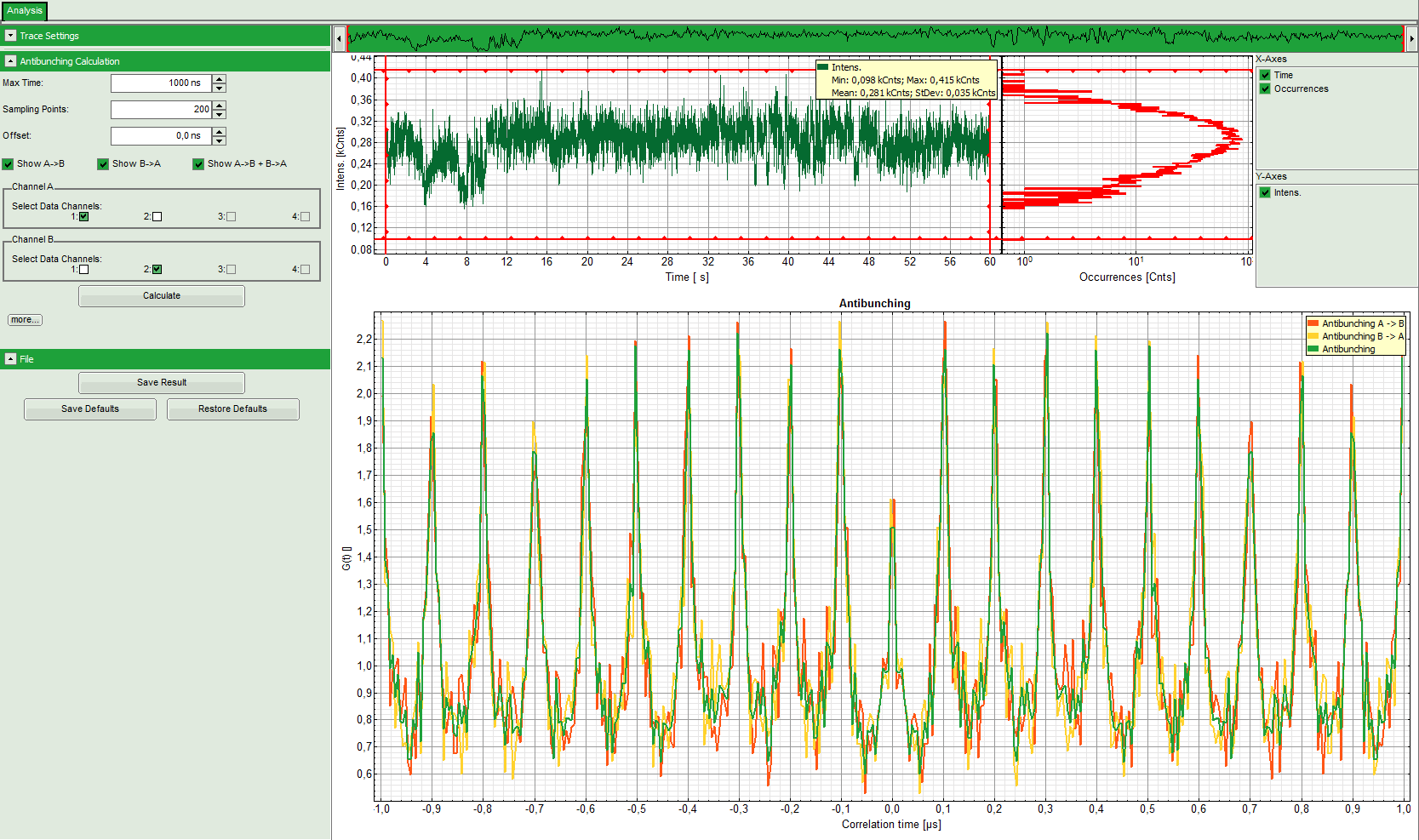Click the Calculate button
The width and height of the screenshot is (1419, 840).
[162, 296]
